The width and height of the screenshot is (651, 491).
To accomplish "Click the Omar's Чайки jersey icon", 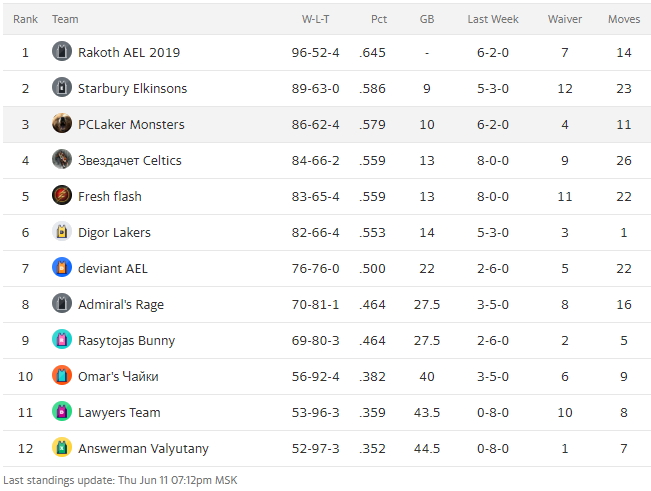I will click(x=62, y=376).
